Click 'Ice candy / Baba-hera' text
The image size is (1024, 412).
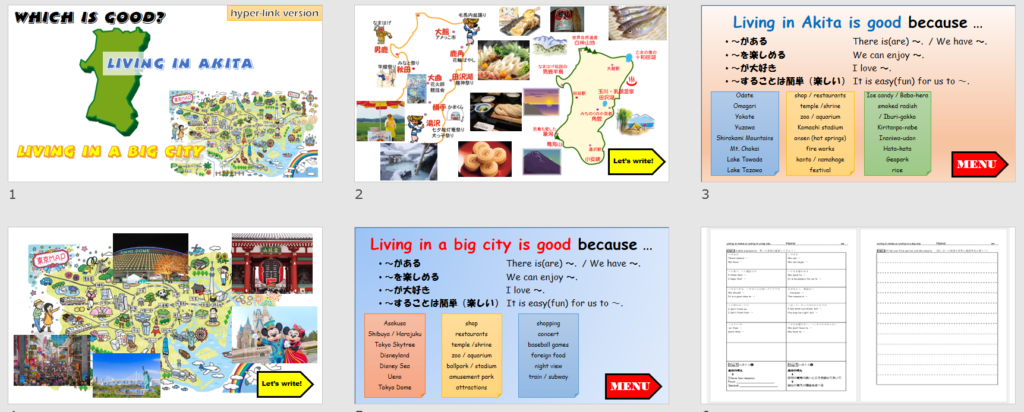[899, 95]
